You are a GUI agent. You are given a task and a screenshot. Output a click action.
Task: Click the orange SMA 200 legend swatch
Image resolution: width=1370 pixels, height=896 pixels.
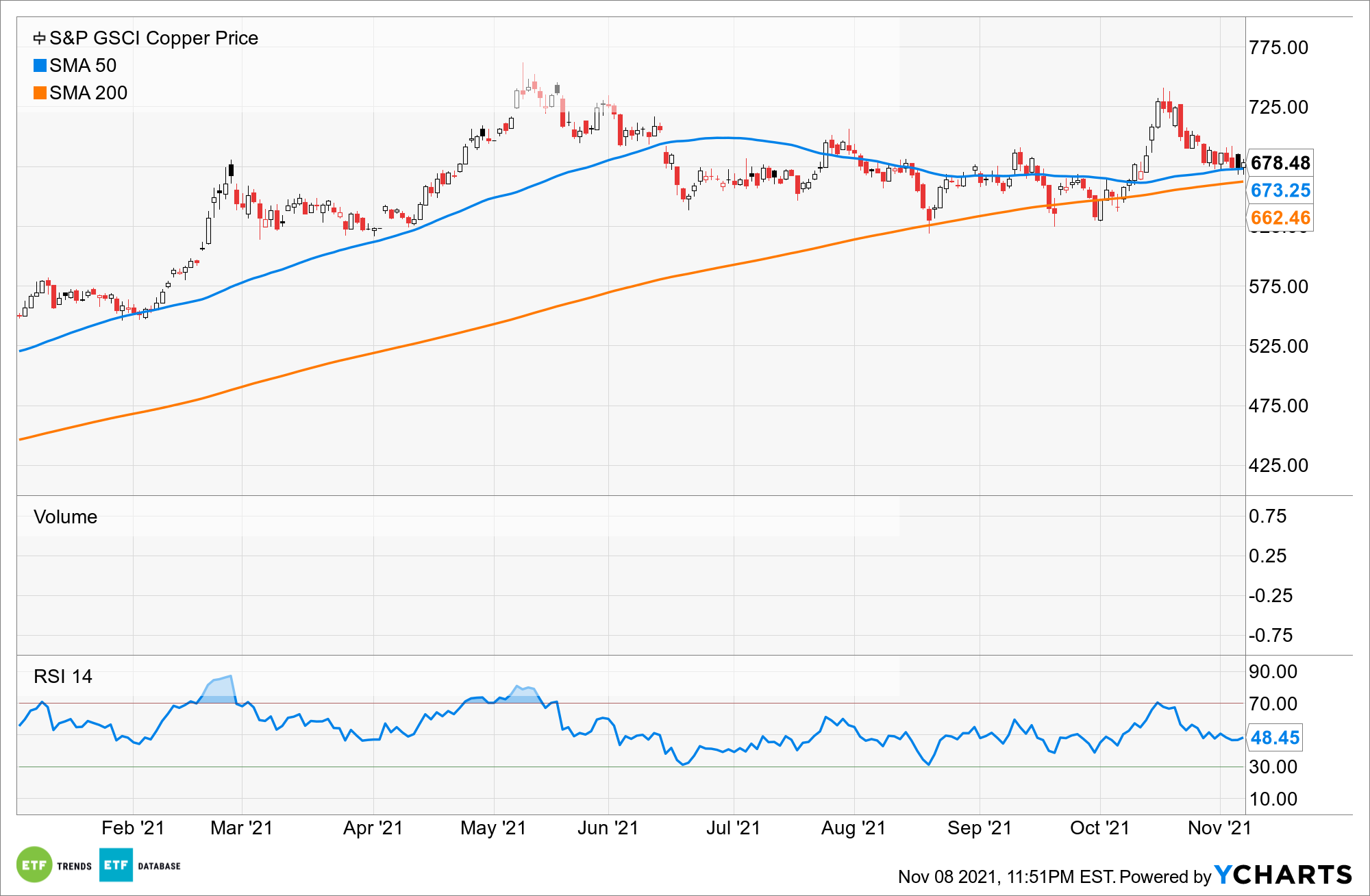[x=40, y=93]
